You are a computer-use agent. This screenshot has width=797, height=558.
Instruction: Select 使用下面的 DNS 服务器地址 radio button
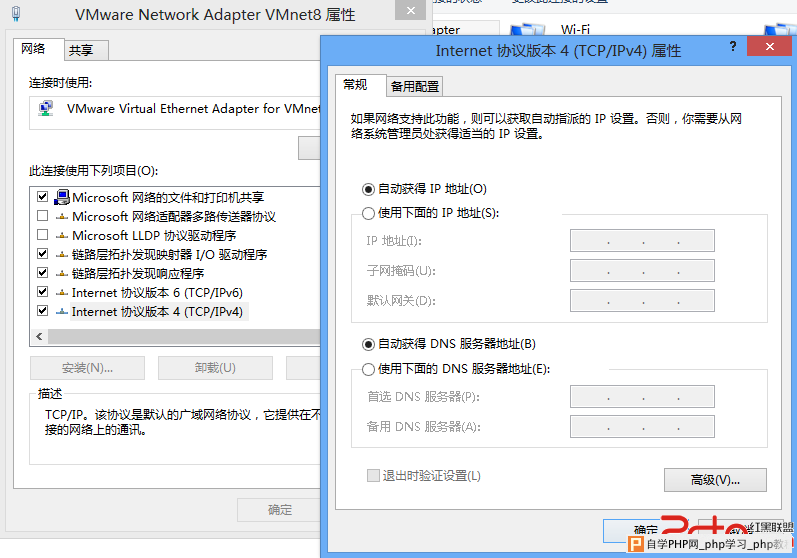tap(368, 369)
